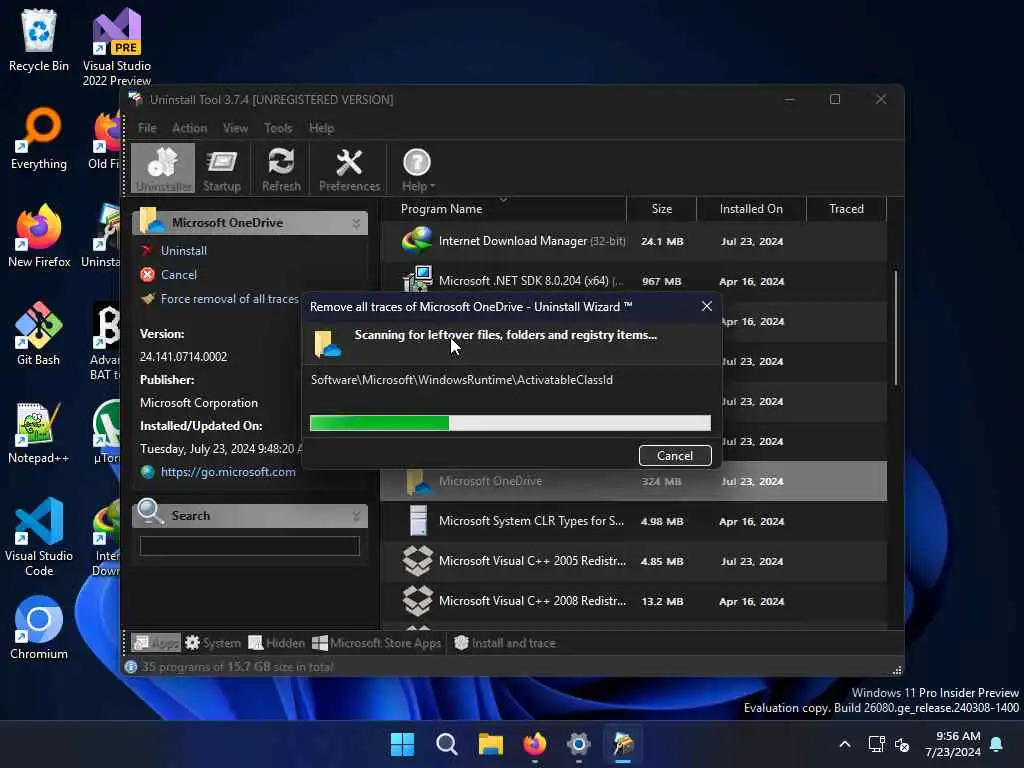Select Microsoft Visual C++ 2005 Redistributable row
The height and width of the screenshot is (768, 1024).
tap(633, 561)
